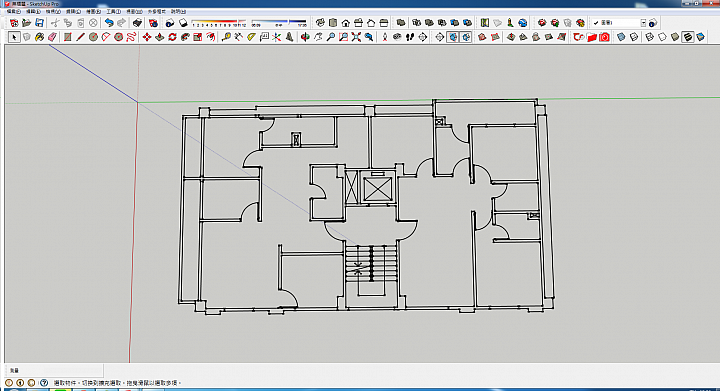Toggle Back Edges face style
Screen dimensions: 720x391
tap(634, 37)
